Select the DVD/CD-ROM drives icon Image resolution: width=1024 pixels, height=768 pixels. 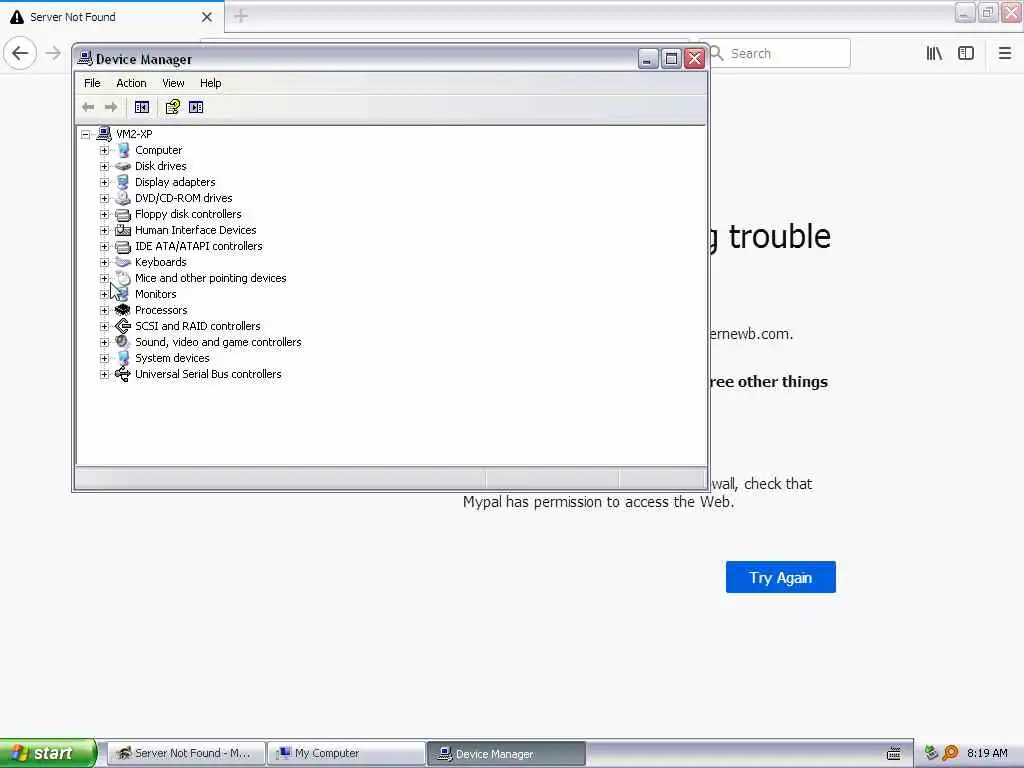click(x=123, y=198)
